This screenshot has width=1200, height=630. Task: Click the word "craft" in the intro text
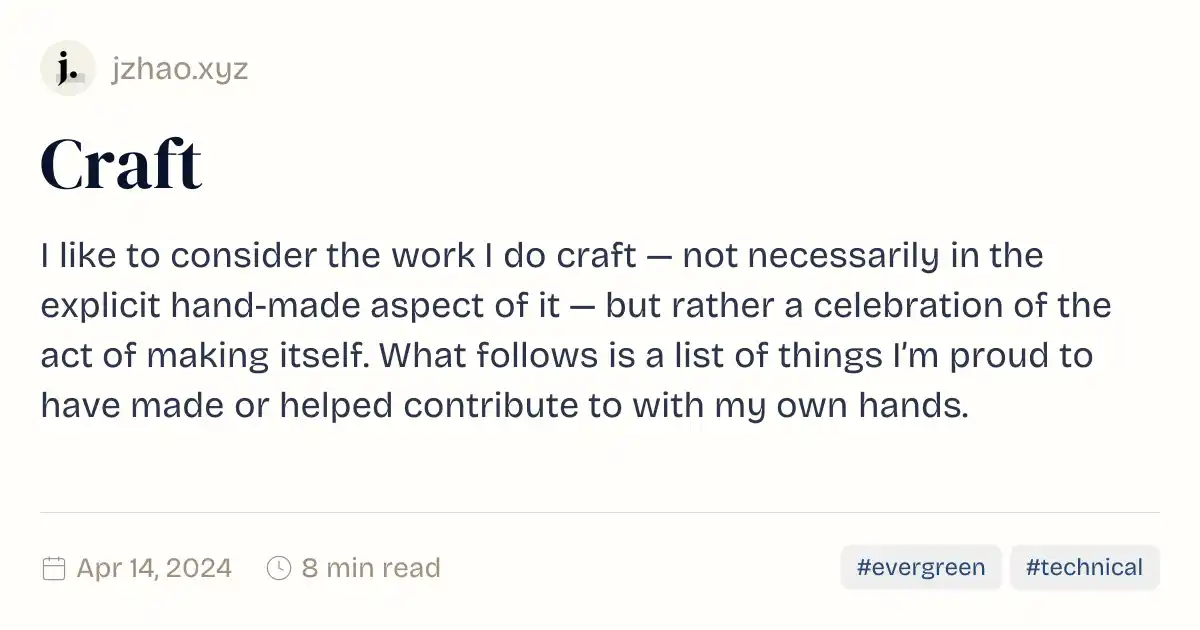[596, 255]
